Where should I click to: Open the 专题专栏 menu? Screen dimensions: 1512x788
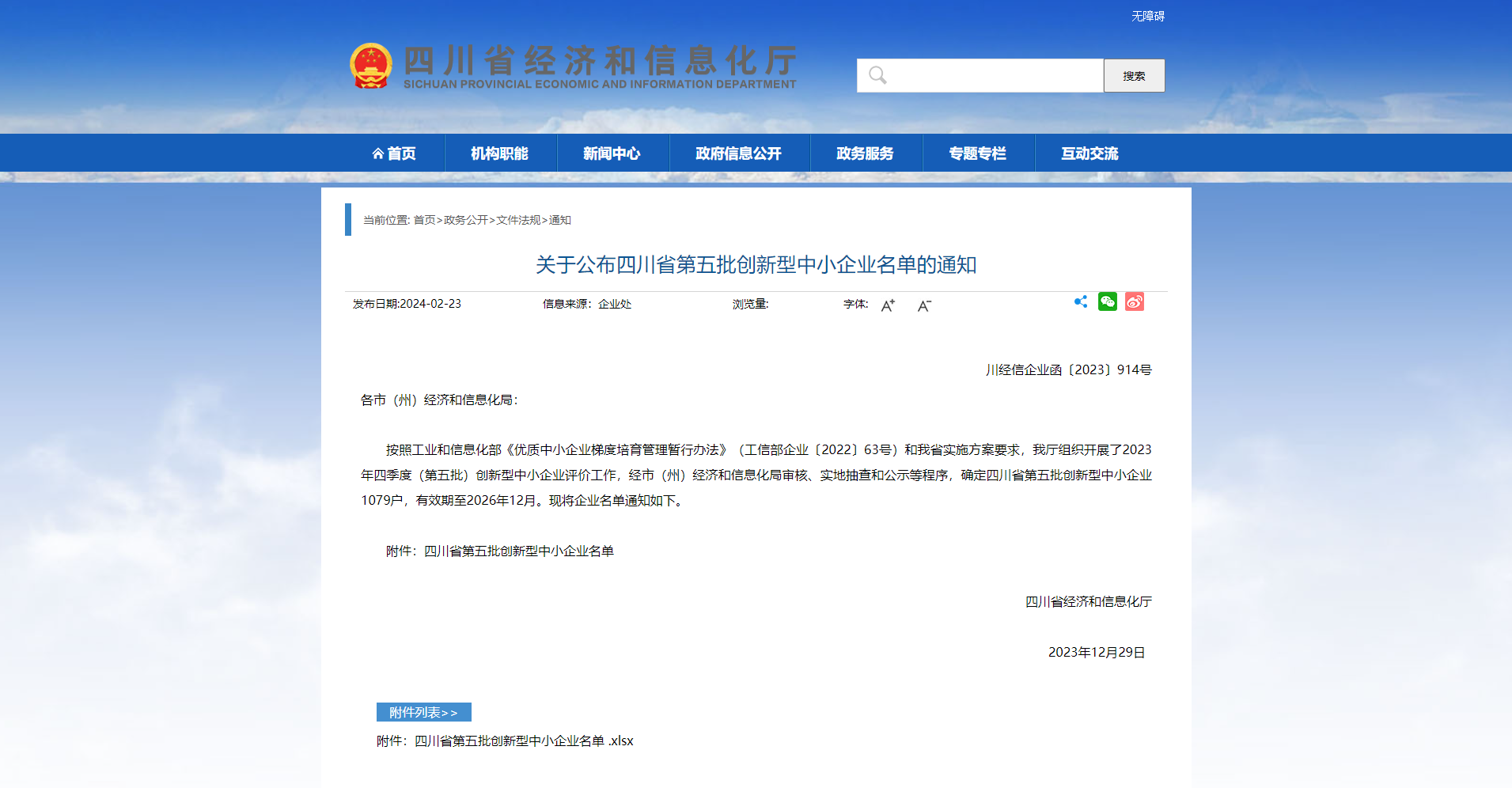[978, 153]
